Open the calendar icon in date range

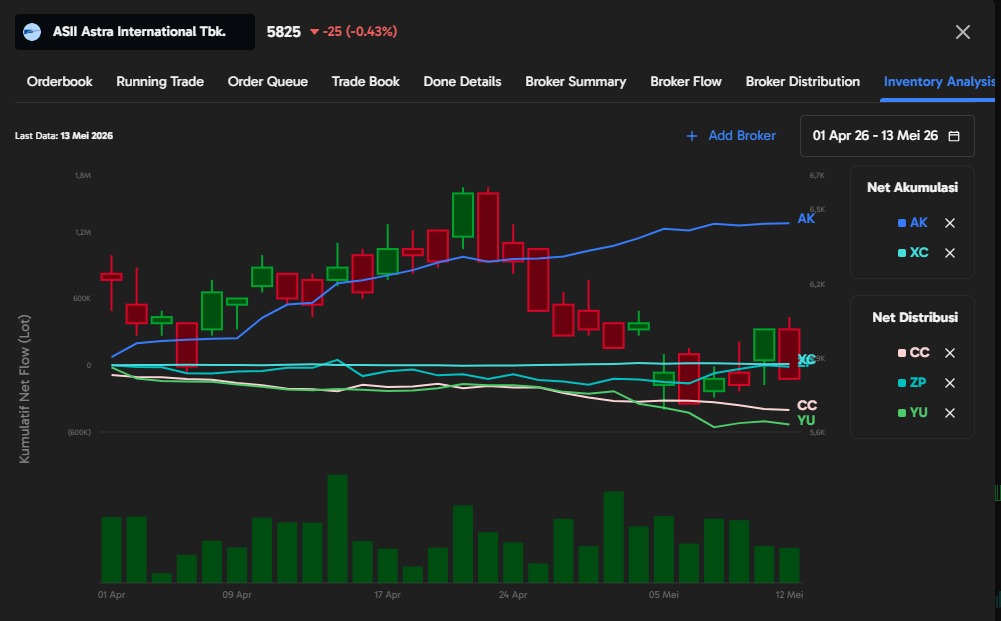[x=954, y=136]
